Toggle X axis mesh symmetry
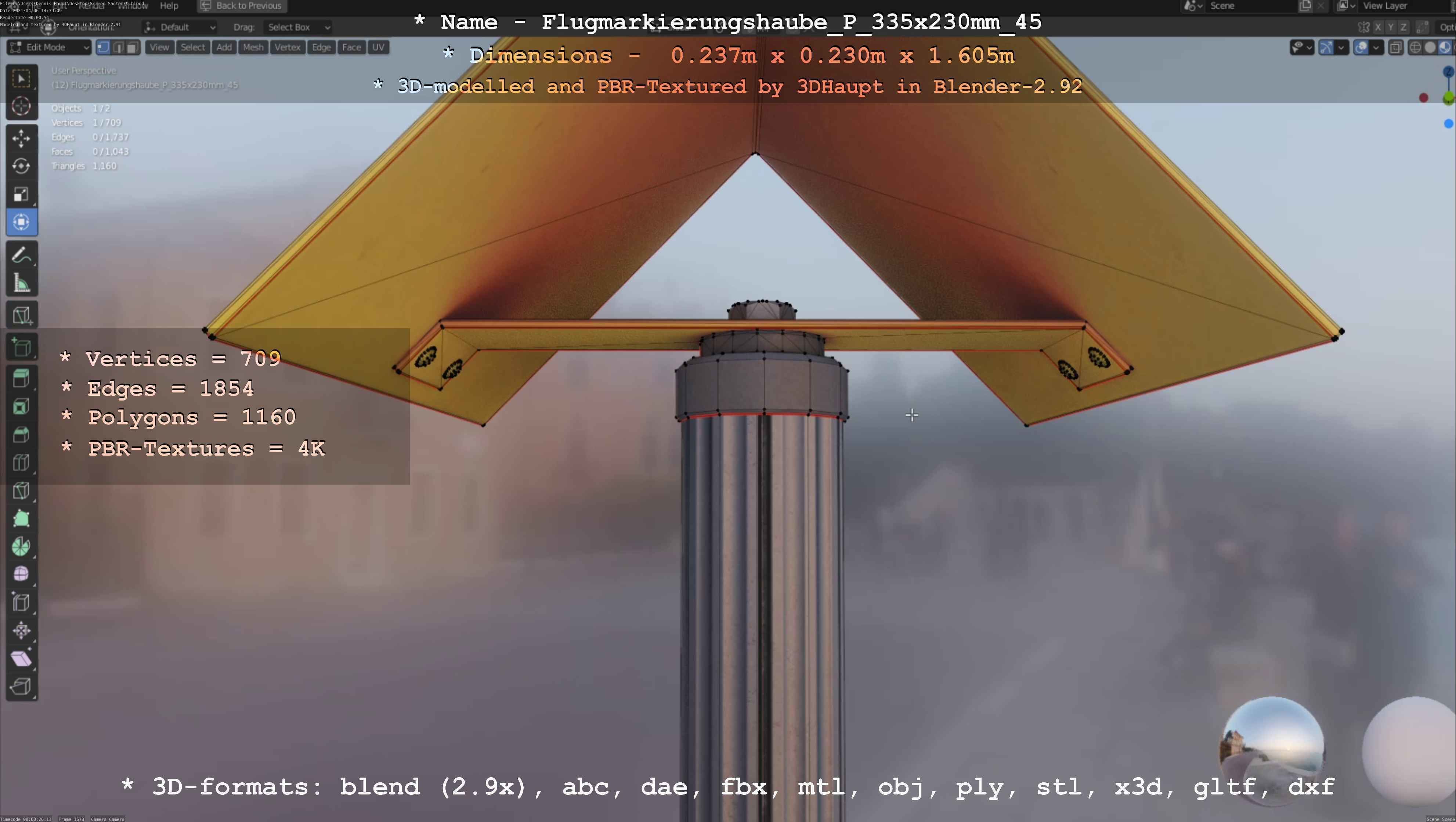1456x822 pixels. tap(1378, 27)
